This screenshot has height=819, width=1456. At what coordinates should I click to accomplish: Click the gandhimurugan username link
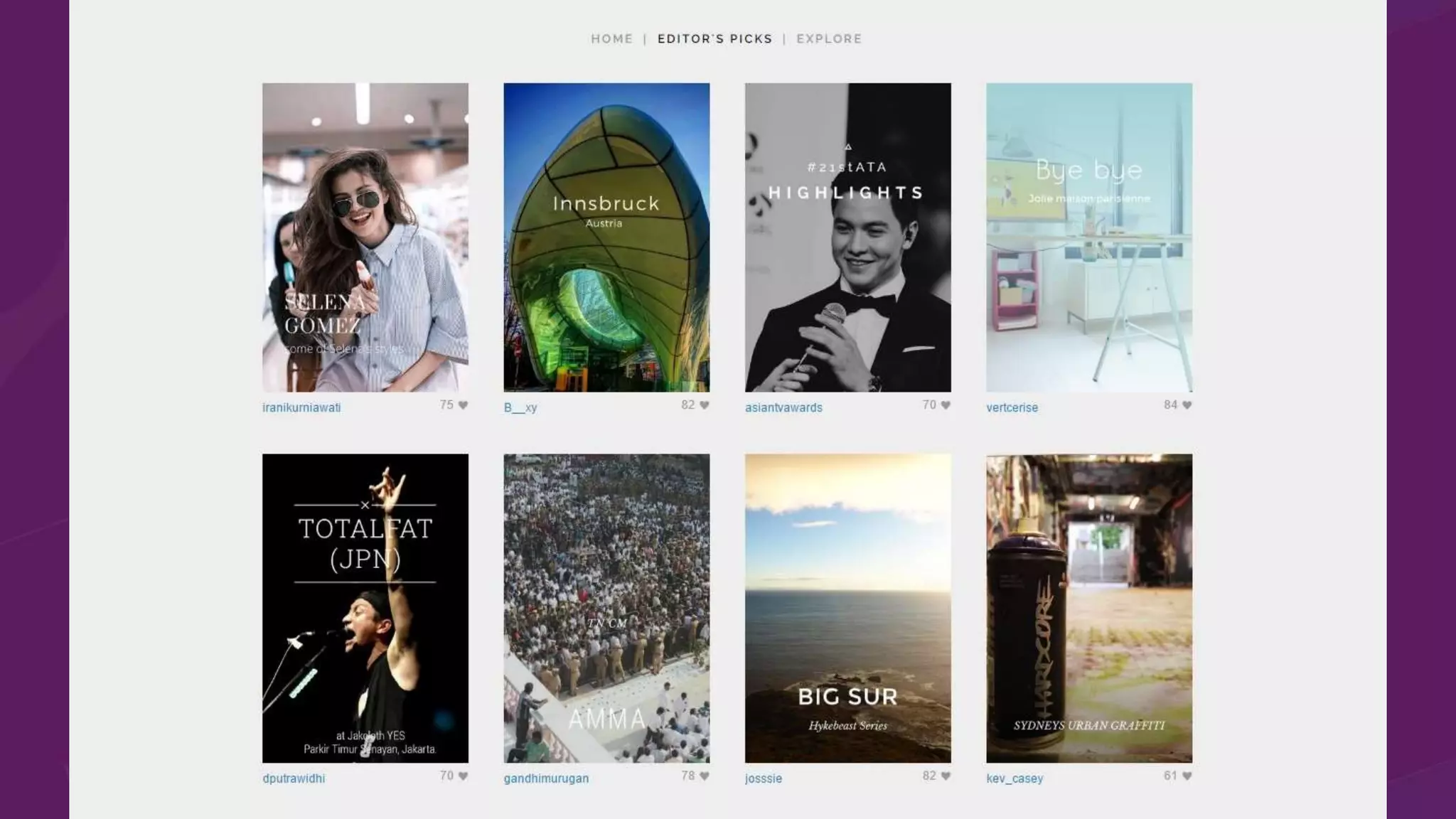click(546, 778)
